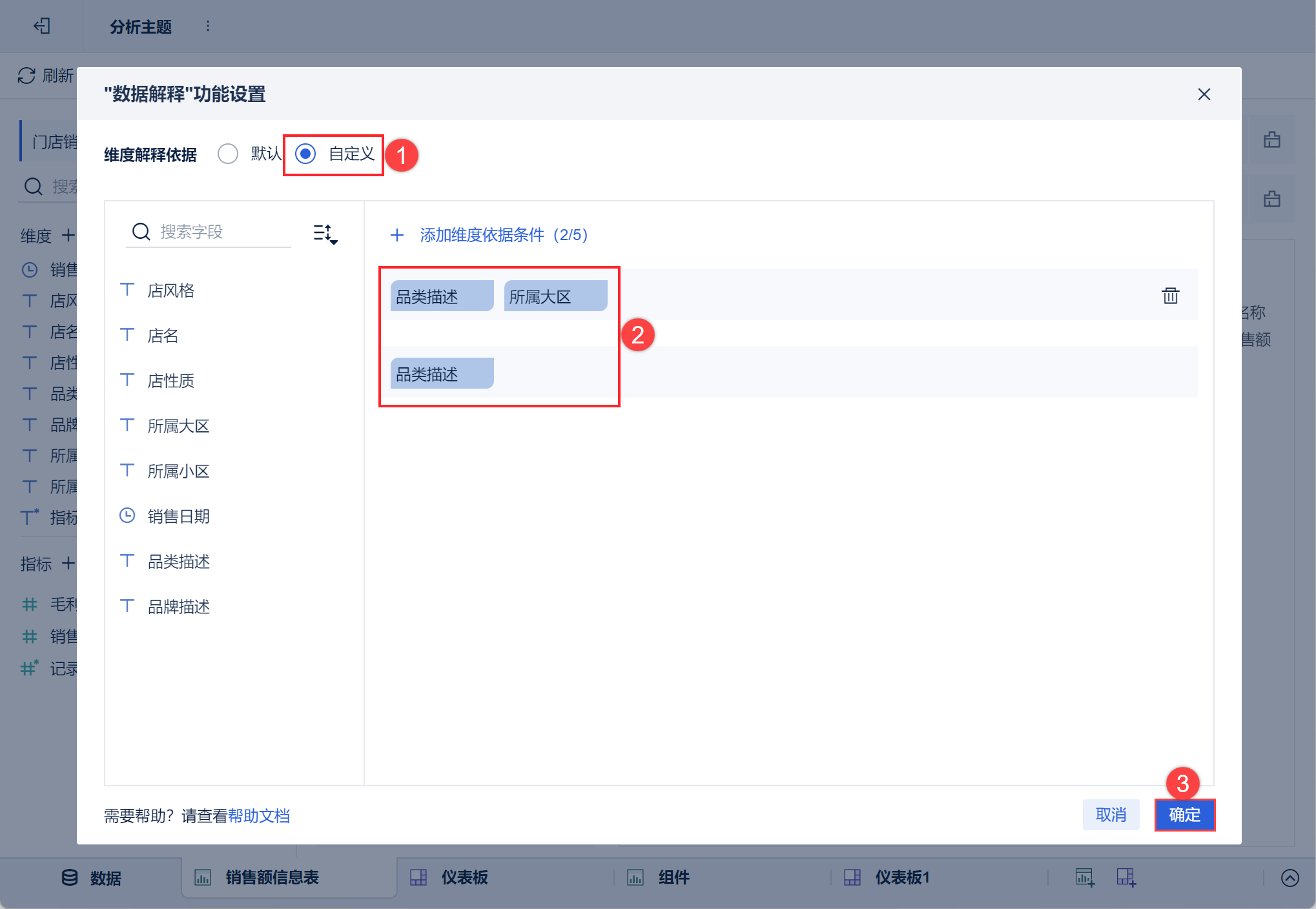Open the three-dot menu beside 分析主题

[207, 26]
